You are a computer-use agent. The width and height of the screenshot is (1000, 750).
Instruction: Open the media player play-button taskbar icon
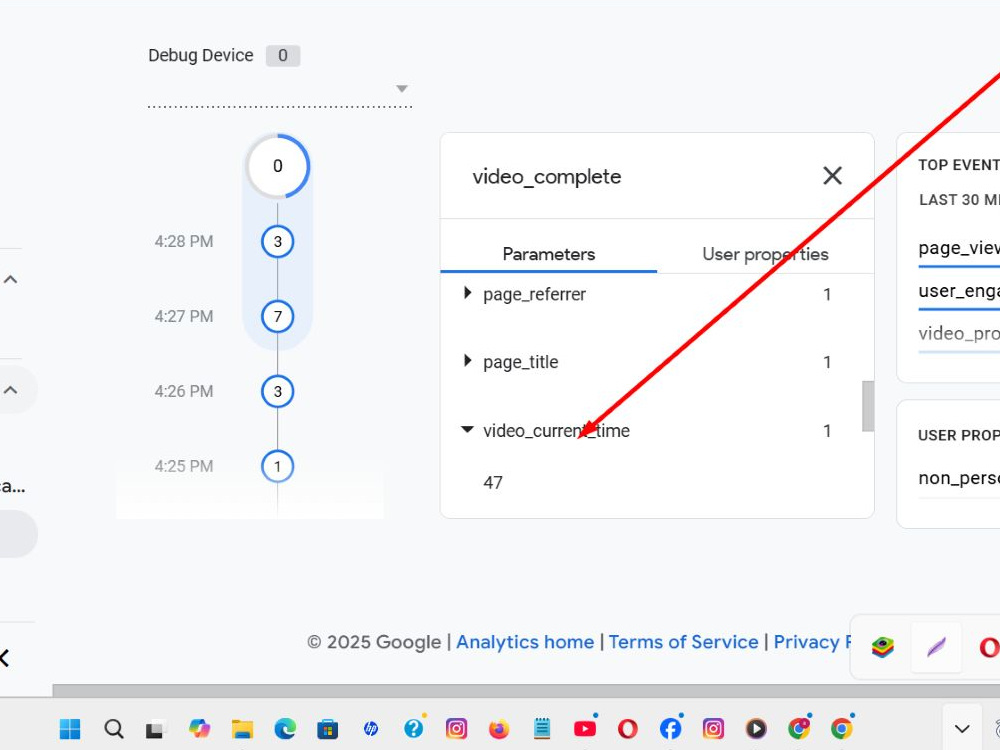click(756, 729)
